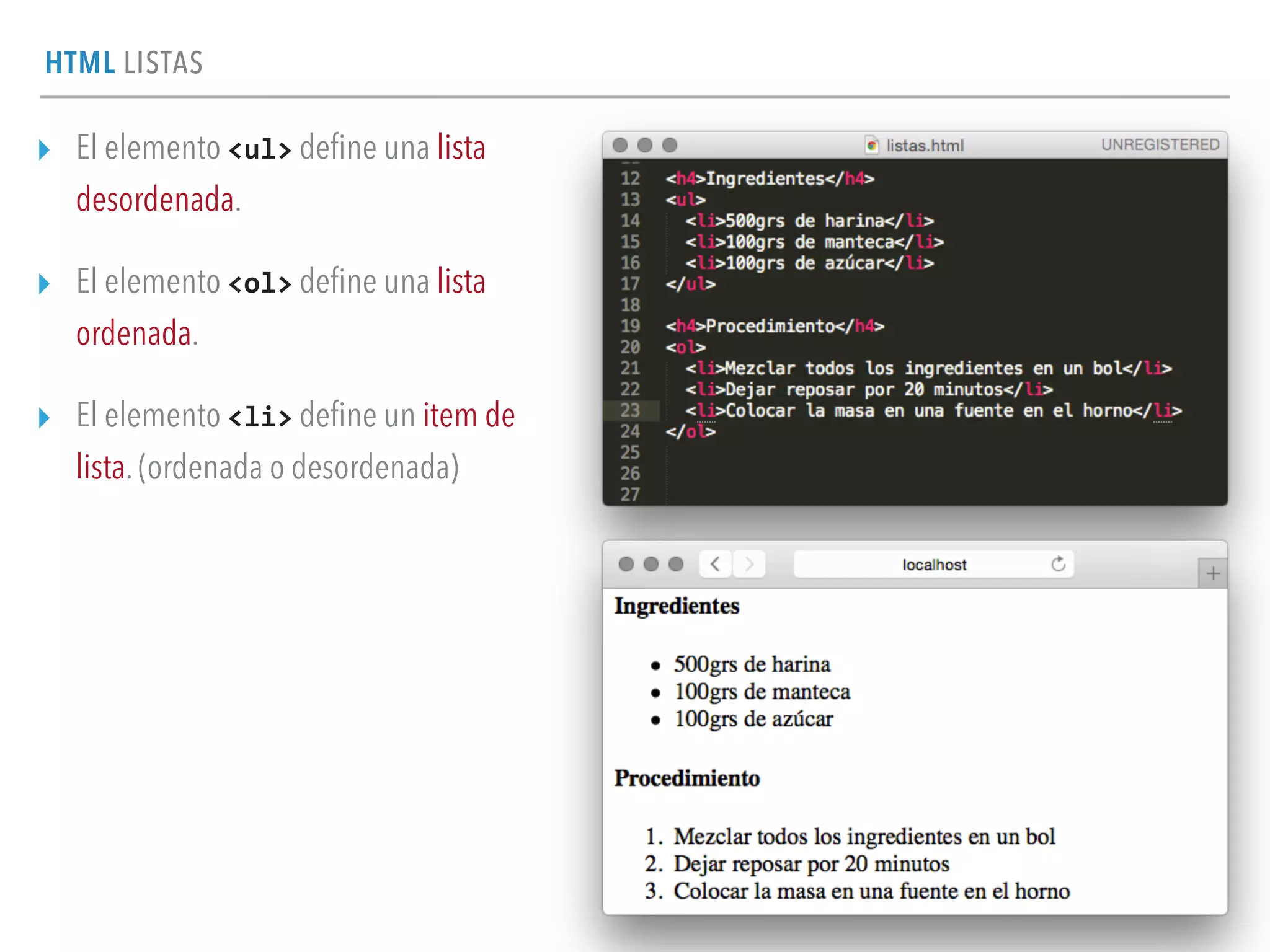Click line 13 opening ul tag

coord(686,200)
